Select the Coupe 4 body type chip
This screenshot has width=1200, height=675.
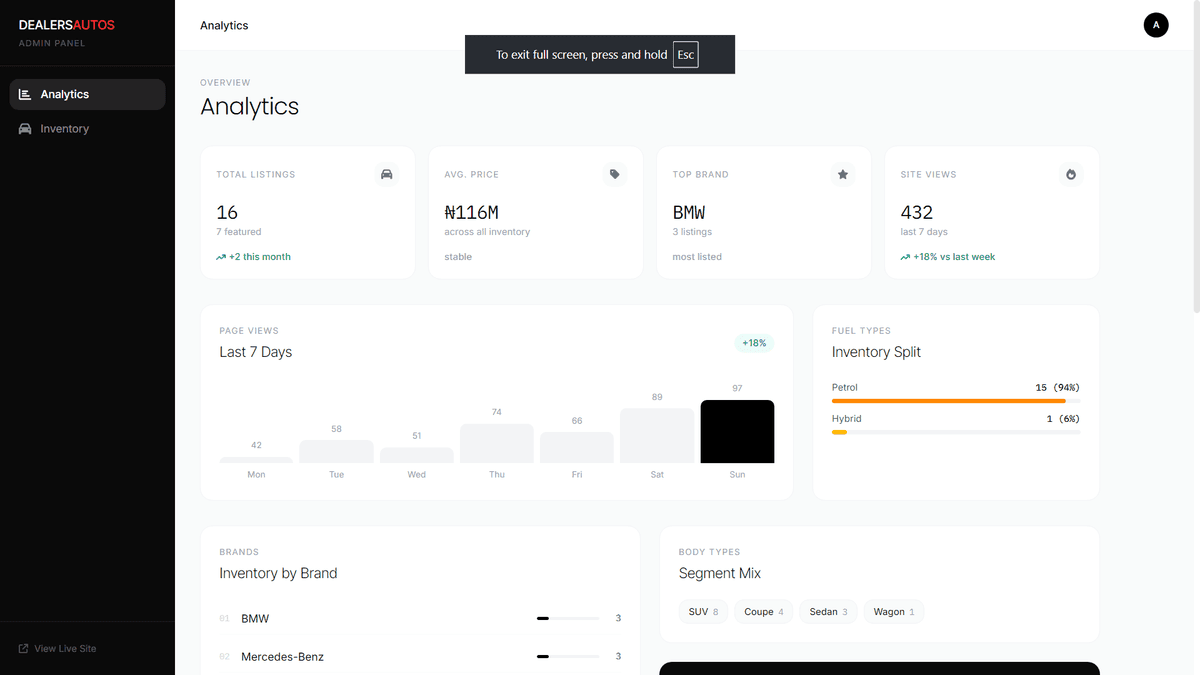point(764,612)
